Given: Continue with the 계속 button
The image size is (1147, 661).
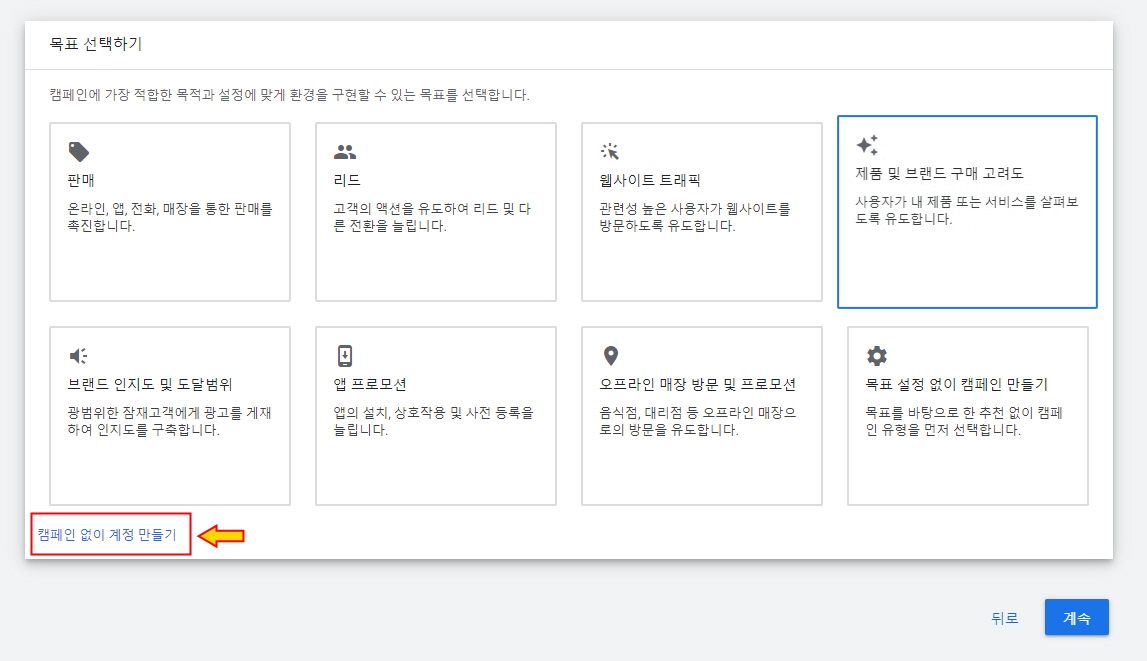Looking at the screenshot, I should (1076, 617).
